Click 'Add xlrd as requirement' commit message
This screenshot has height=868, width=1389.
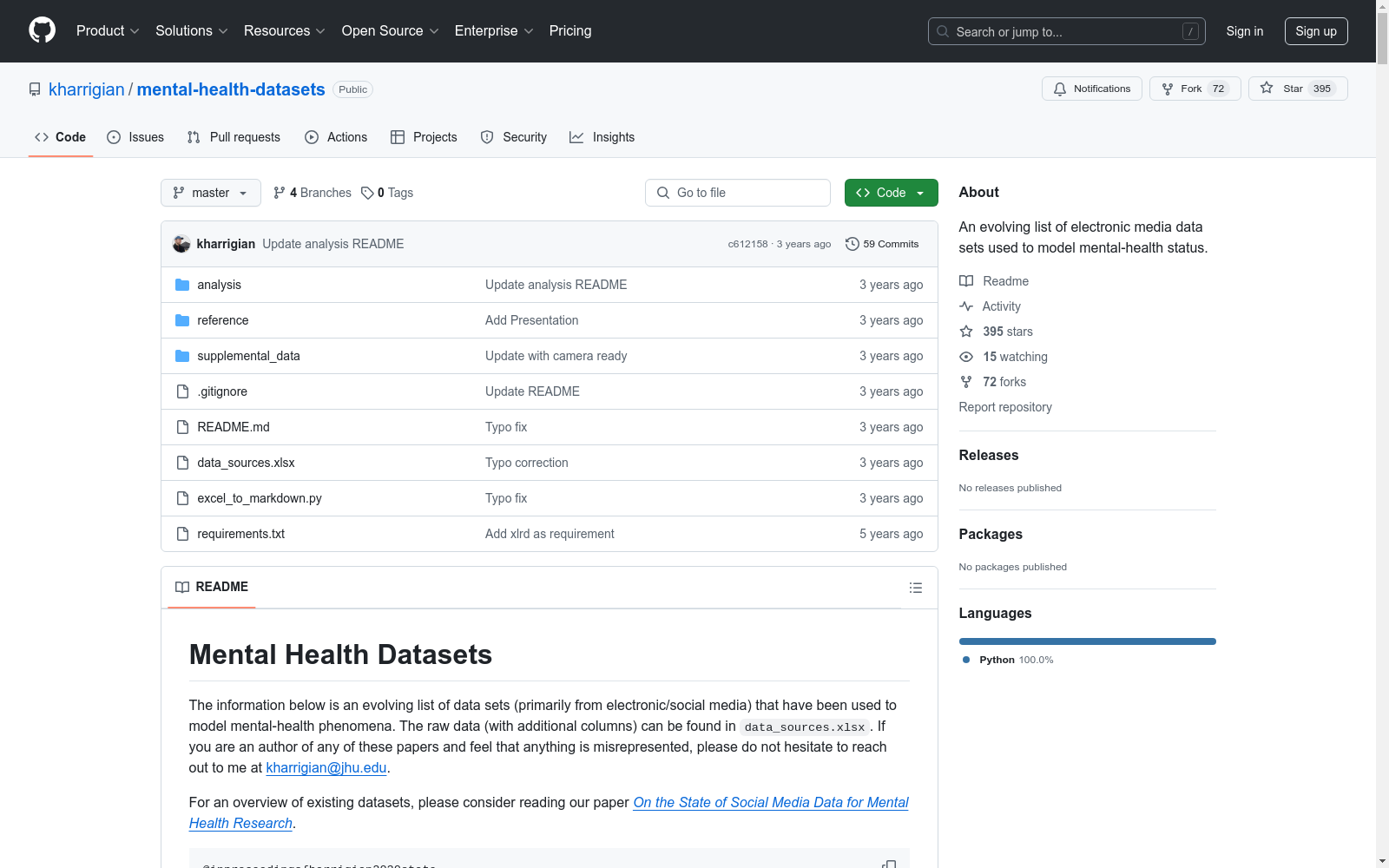point(550,534)
